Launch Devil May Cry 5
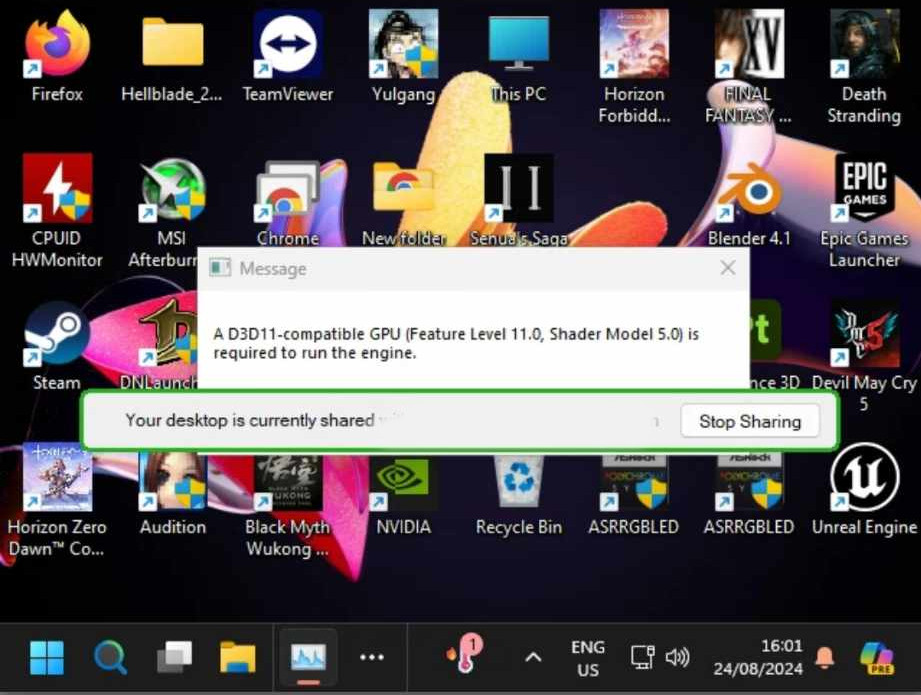 click(864, 355)
